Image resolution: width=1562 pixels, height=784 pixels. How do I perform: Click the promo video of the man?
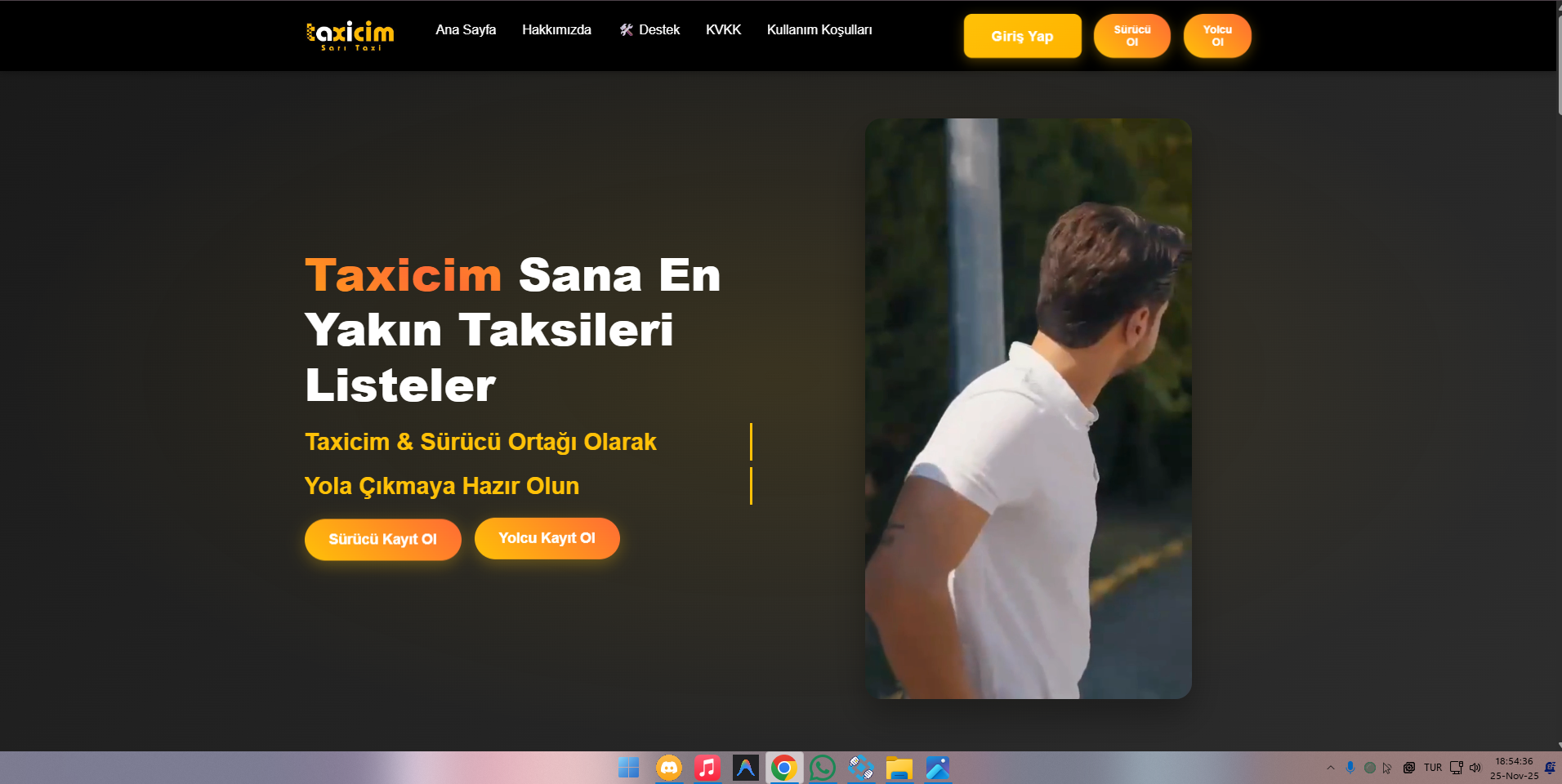[1028, 408]
